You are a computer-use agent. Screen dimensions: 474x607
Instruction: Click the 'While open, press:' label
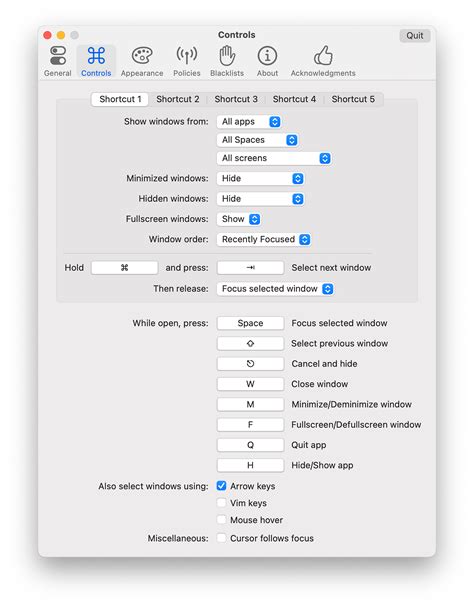coord(170,323)
